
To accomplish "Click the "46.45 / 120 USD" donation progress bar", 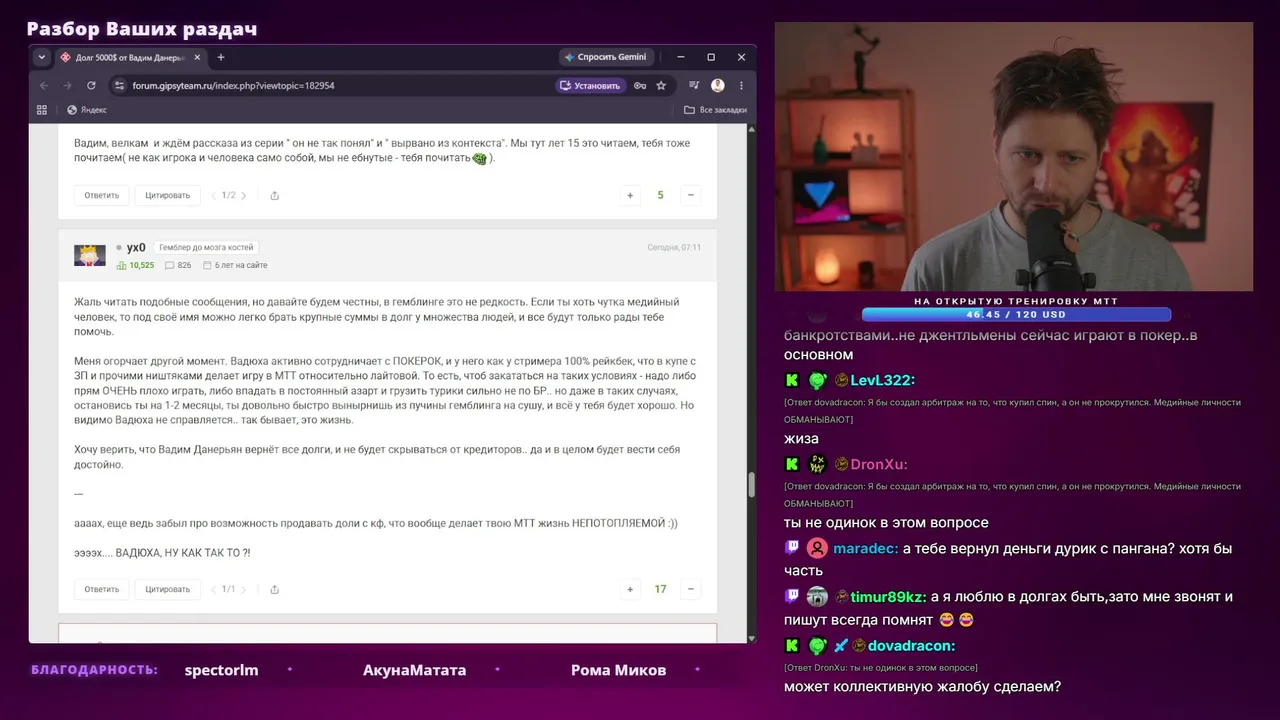I will click(x=1014, y=315).
